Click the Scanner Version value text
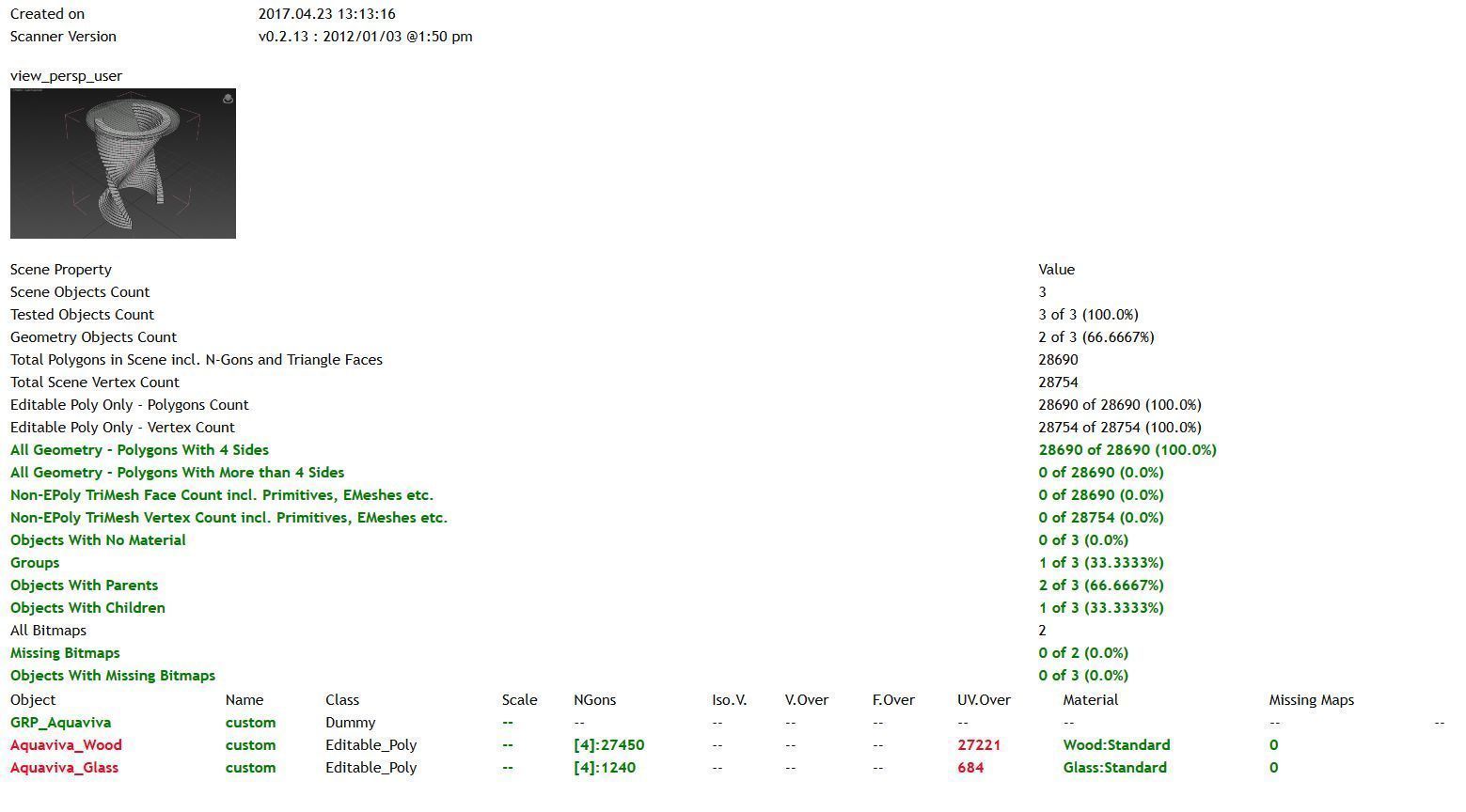 tap(365, 37)
